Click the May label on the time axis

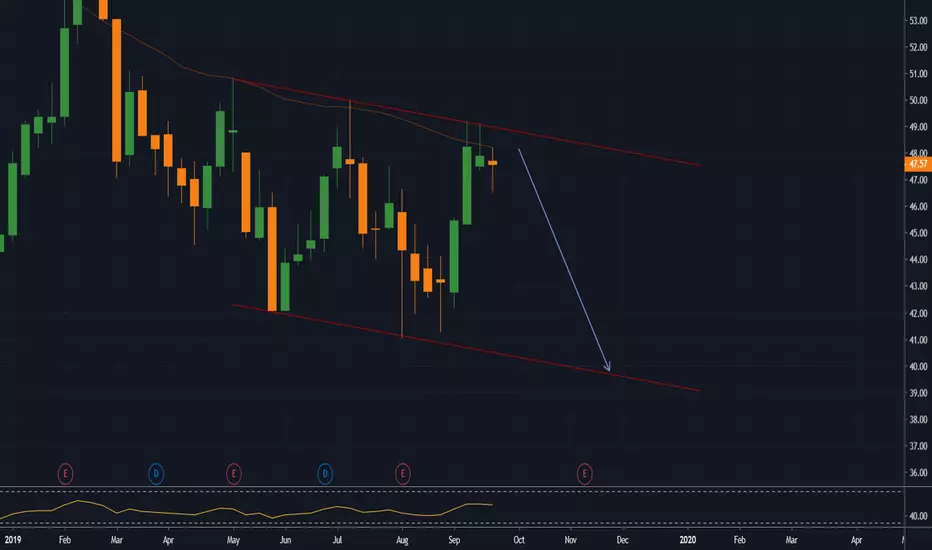coord(233,540)
